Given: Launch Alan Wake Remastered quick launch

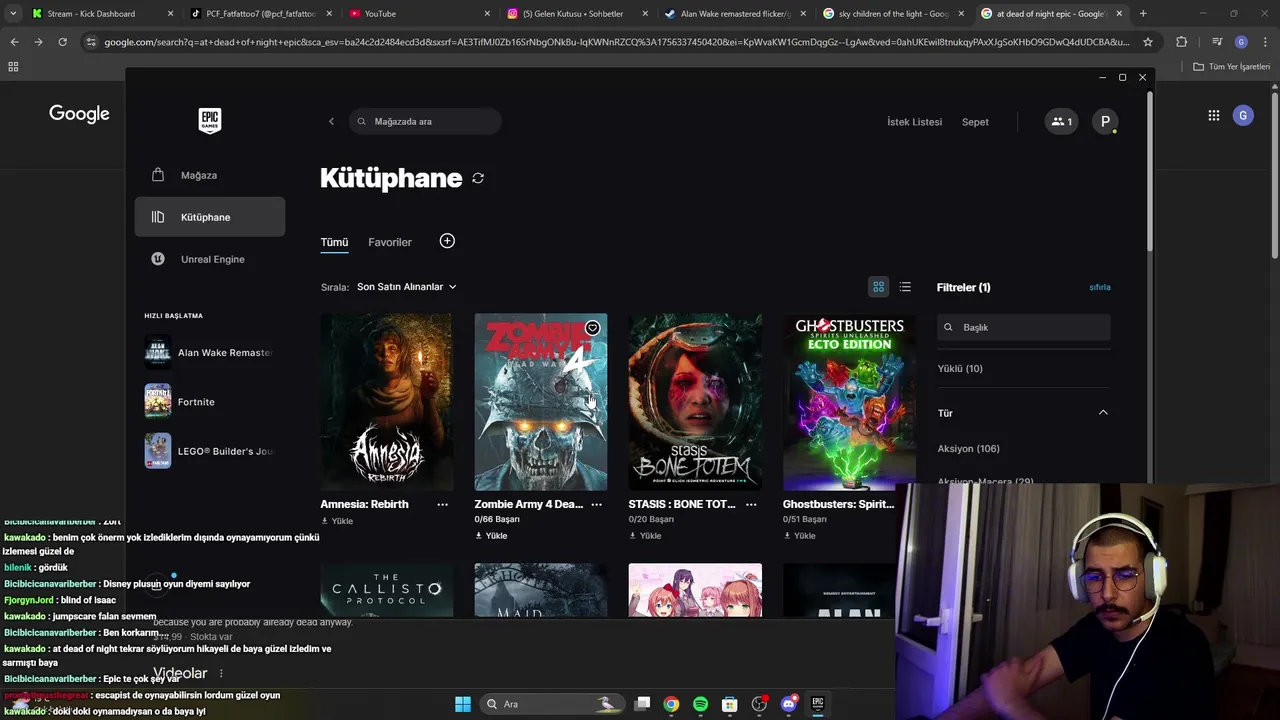Looking at the screenshot, I should pyautogui.click(x=209, y=352).
